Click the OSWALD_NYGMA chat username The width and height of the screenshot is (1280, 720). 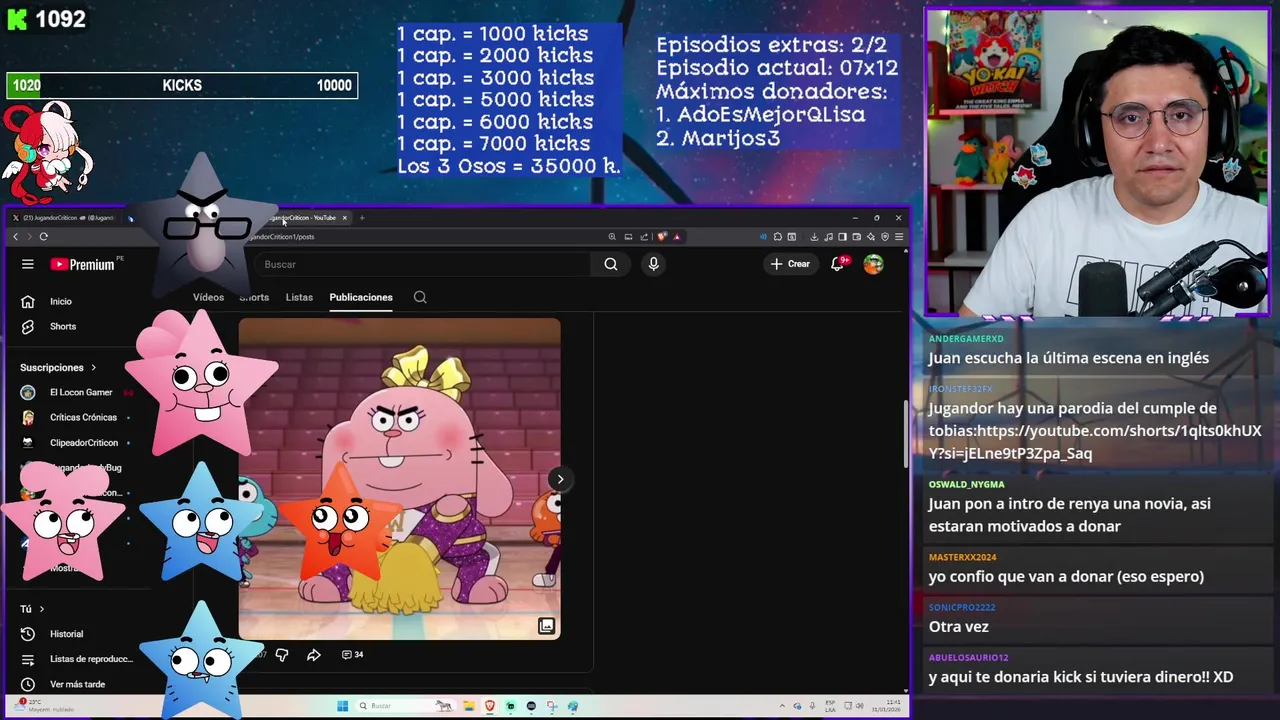point(966,484)
